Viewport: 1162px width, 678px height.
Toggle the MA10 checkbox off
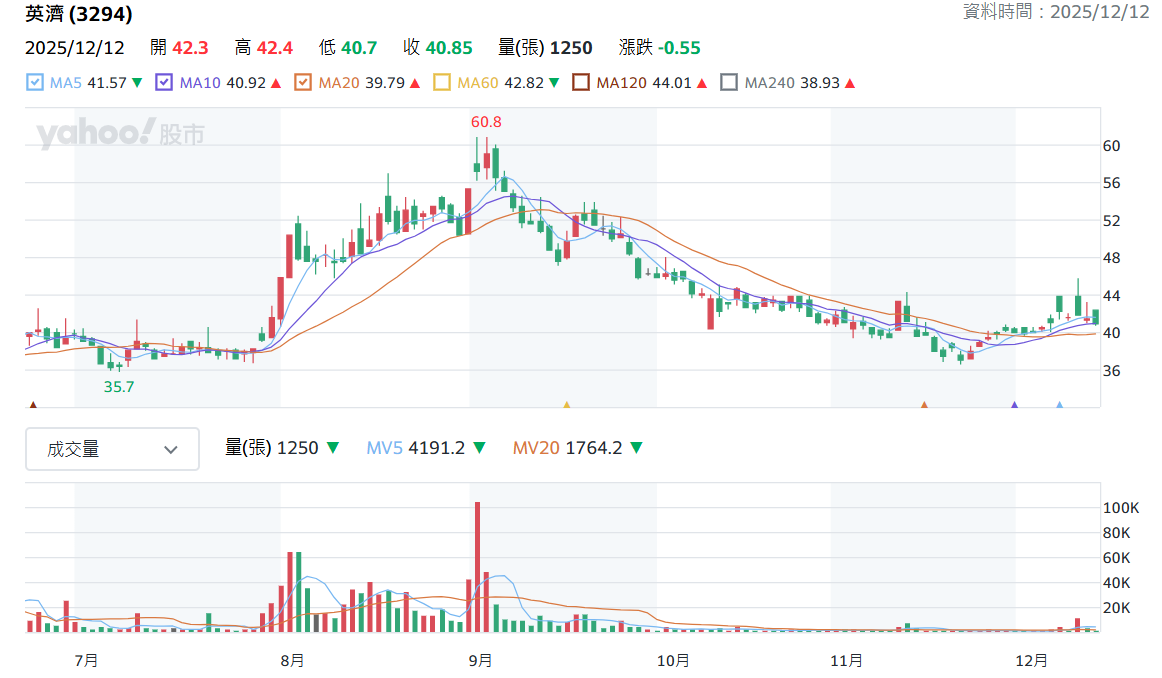164,82
